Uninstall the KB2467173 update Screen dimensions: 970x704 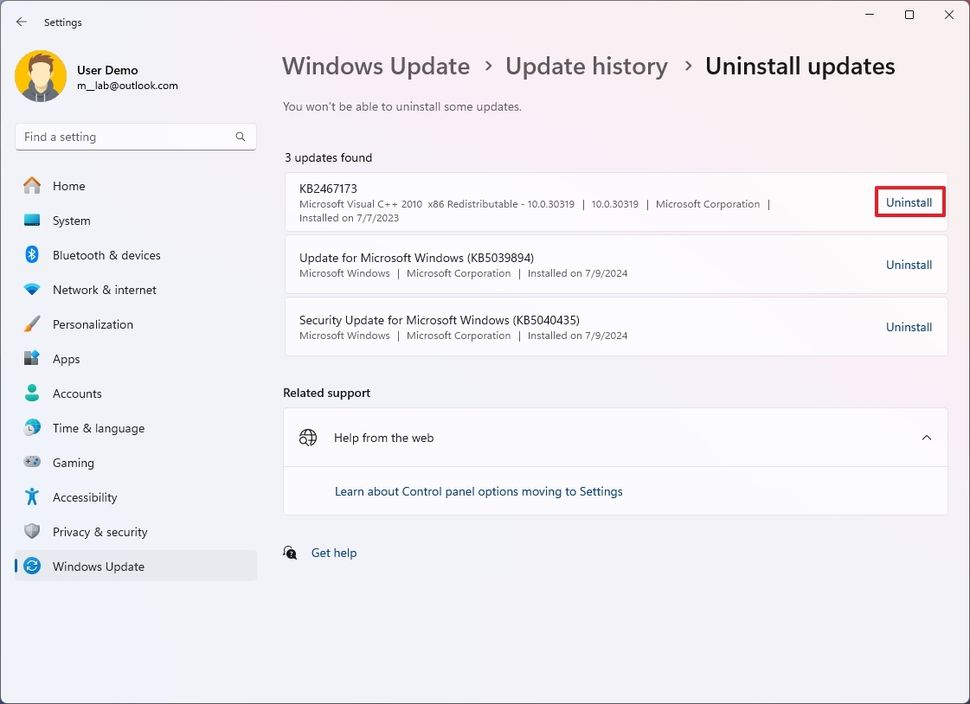(x=908, y=201)
